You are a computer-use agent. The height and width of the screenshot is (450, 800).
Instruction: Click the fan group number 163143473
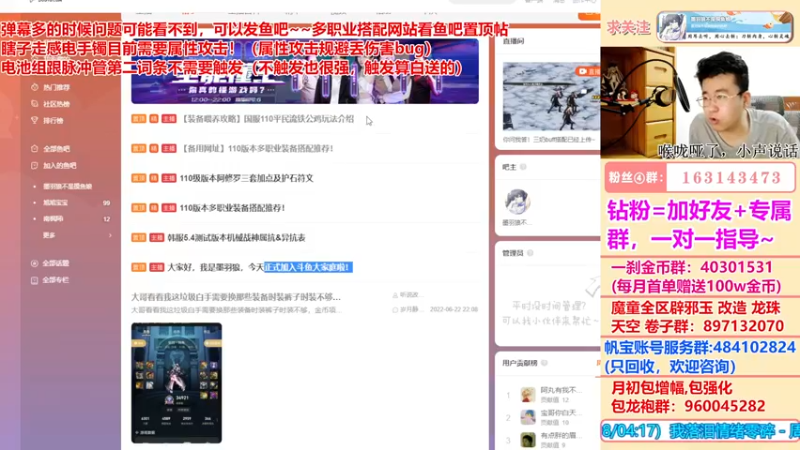pos(731,178)
